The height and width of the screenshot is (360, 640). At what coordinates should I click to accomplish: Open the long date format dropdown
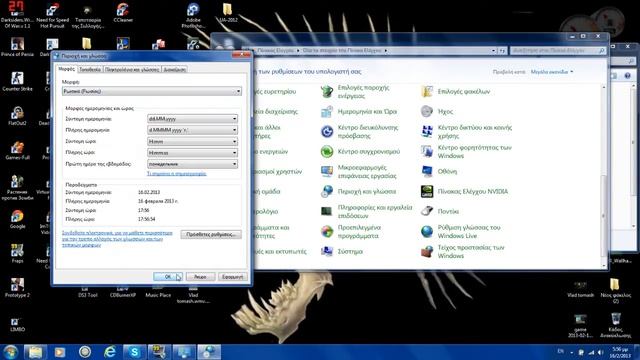[x=192, y=130]
